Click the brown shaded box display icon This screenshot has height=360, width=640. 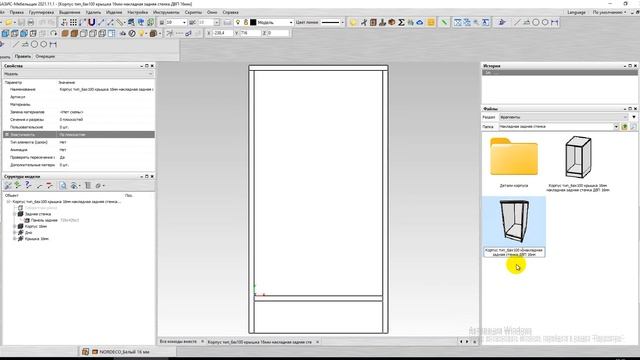pyautogui.click(x=65, y=33)
